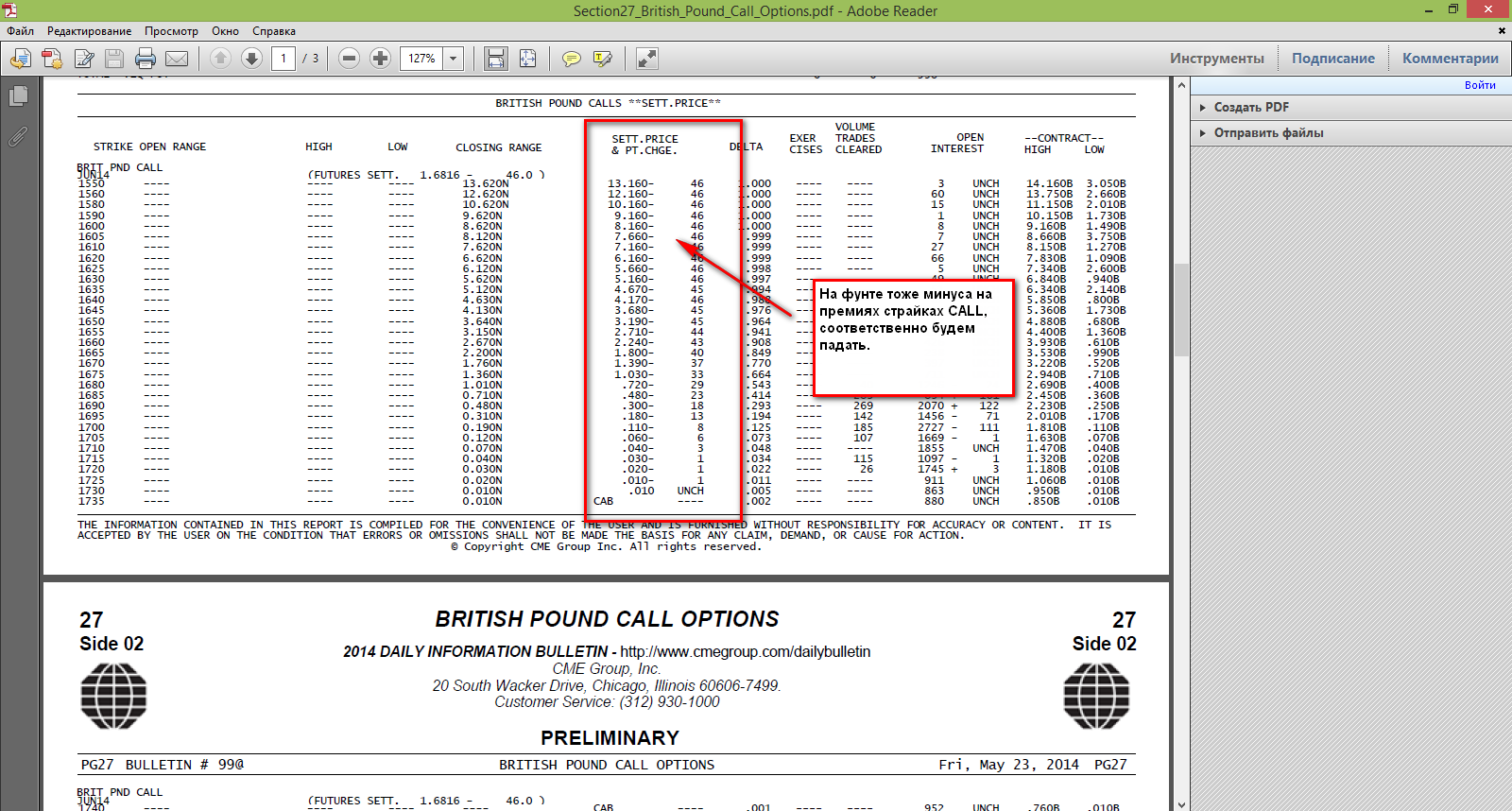Open the sign/fill document icon in toolbar

click(84, 59)
